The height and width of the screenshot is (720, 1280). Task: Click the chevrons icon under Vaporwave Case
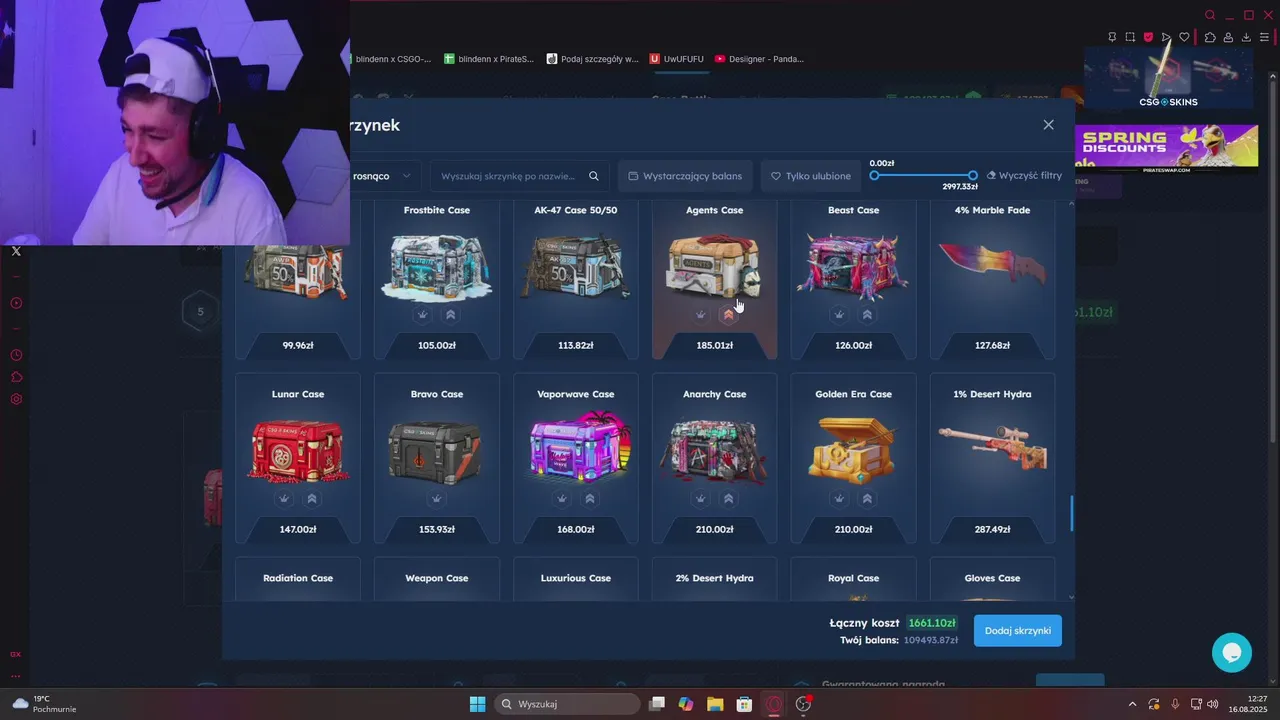tap(590, 498)
